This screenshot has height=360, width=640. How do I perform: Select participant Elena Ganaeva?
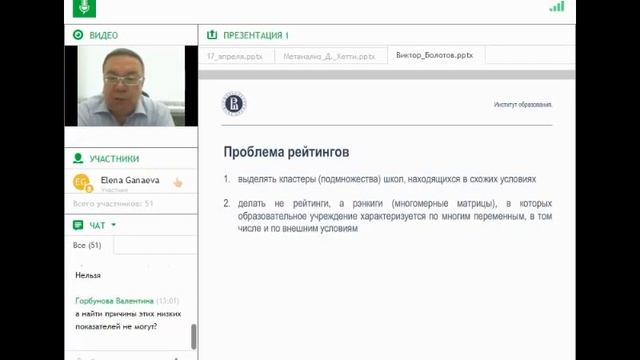130,180
